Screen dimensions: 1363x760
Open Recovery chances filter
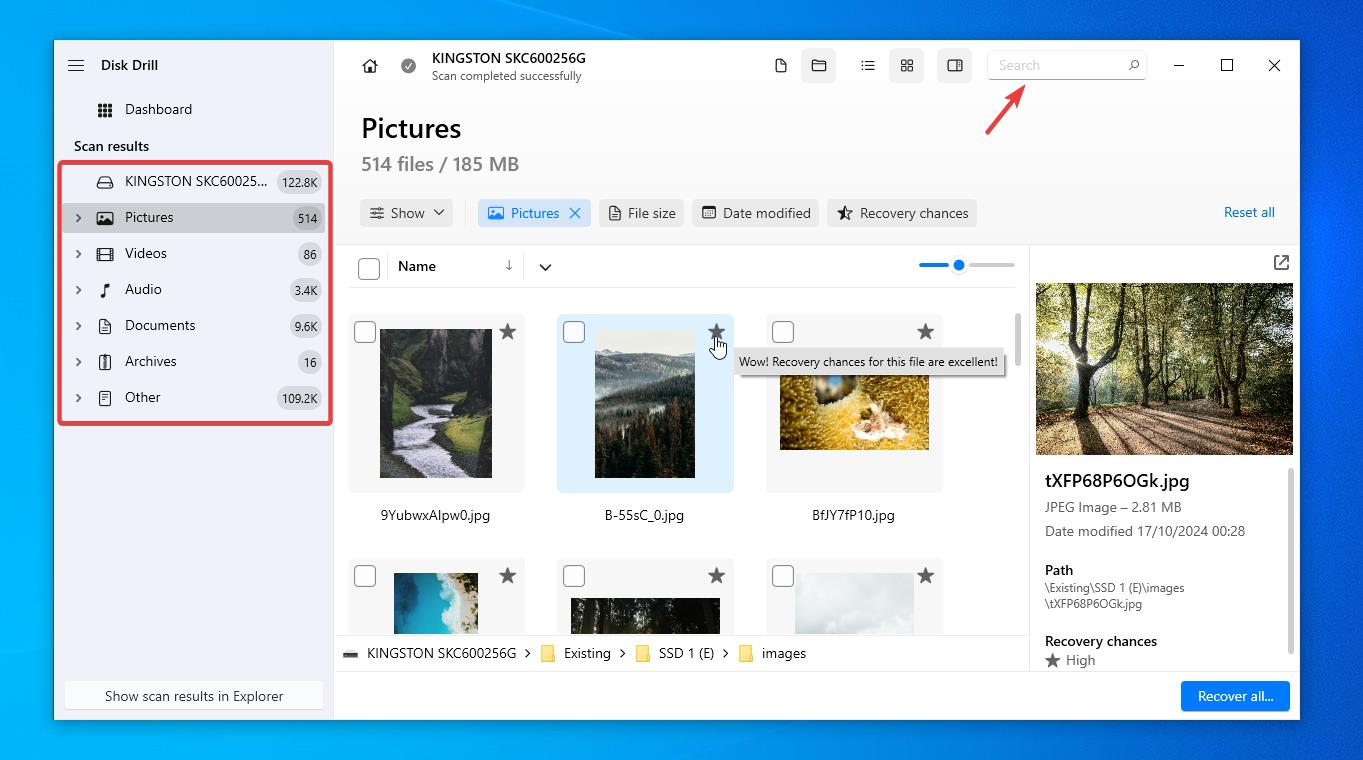pos(902,213)
